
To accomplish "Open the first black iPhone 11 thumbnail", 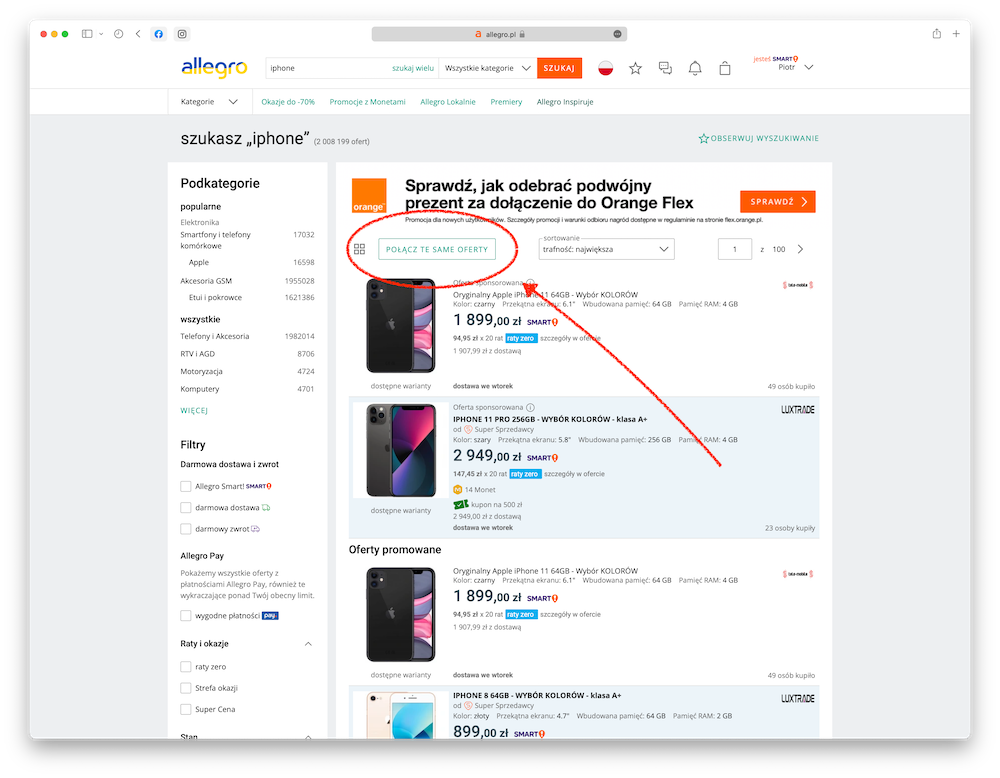I will tap(401, 326).
